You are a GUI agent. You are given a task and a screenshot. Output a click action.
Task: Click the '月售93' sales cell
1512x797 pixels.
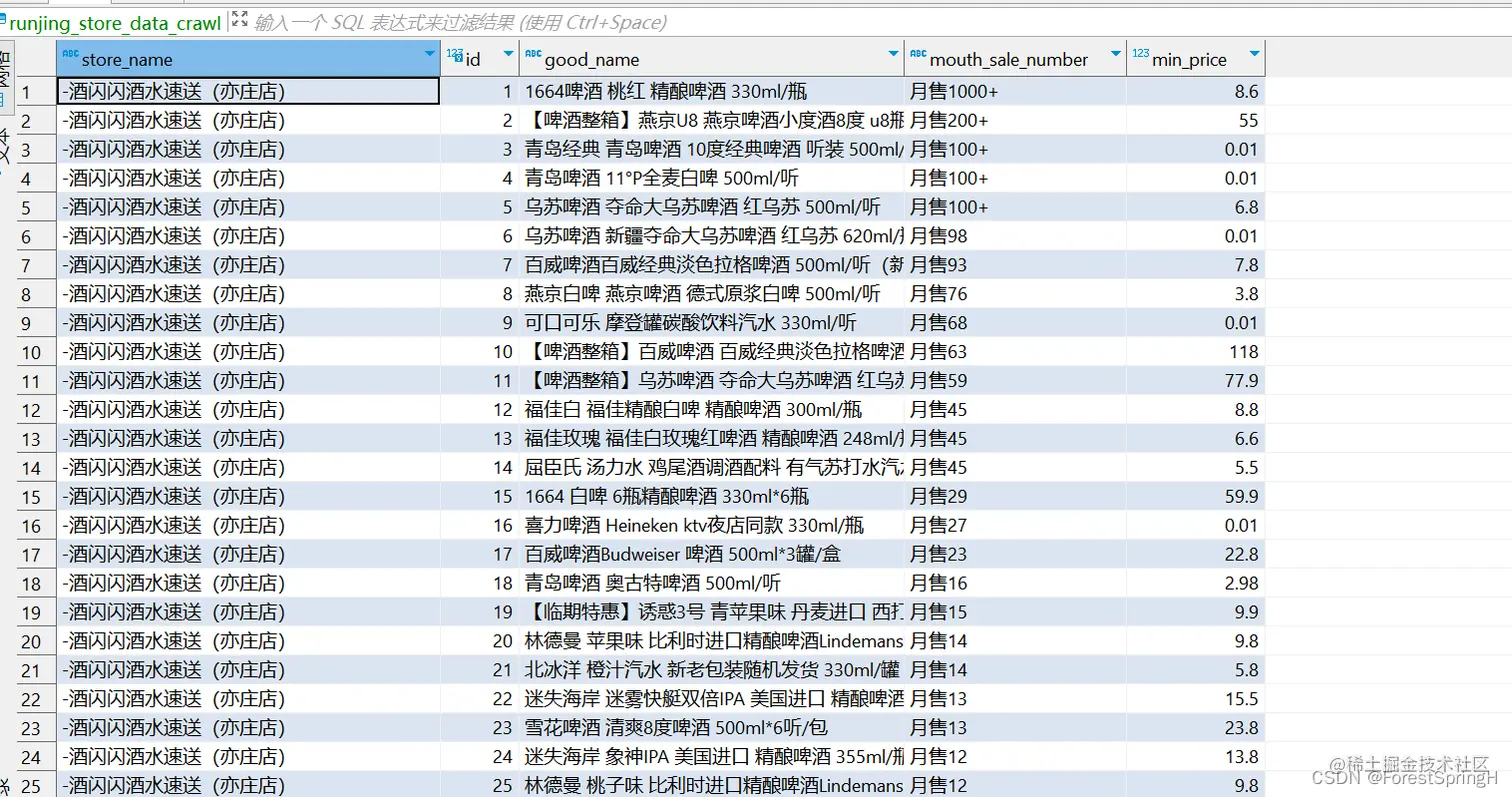click(1015, 265)
